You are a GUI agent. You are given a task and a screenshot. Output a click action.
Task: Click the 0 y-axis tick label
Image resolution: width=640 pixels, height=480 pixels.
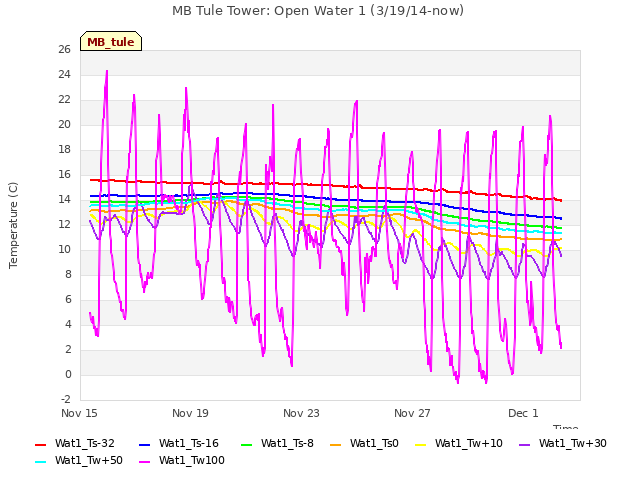pyautogui.click(x=68, y=374)
